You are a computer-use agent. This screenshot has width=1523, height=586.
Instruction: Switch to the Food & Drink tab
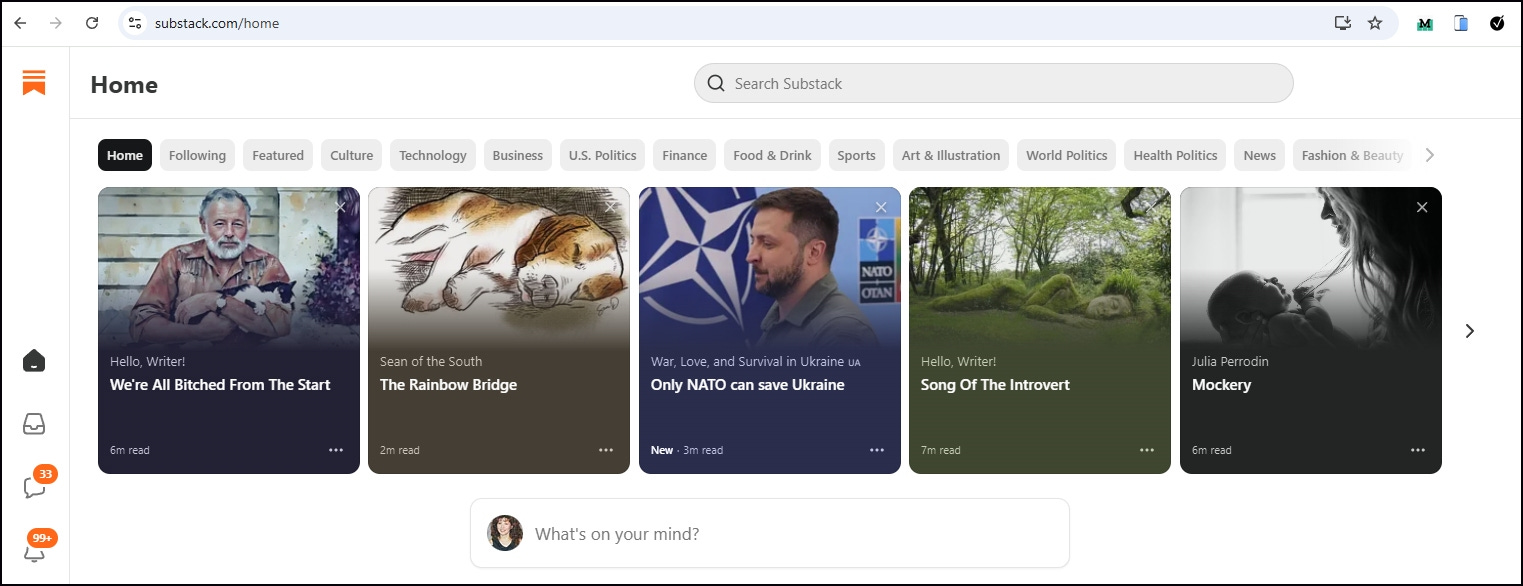pos(773,155)
